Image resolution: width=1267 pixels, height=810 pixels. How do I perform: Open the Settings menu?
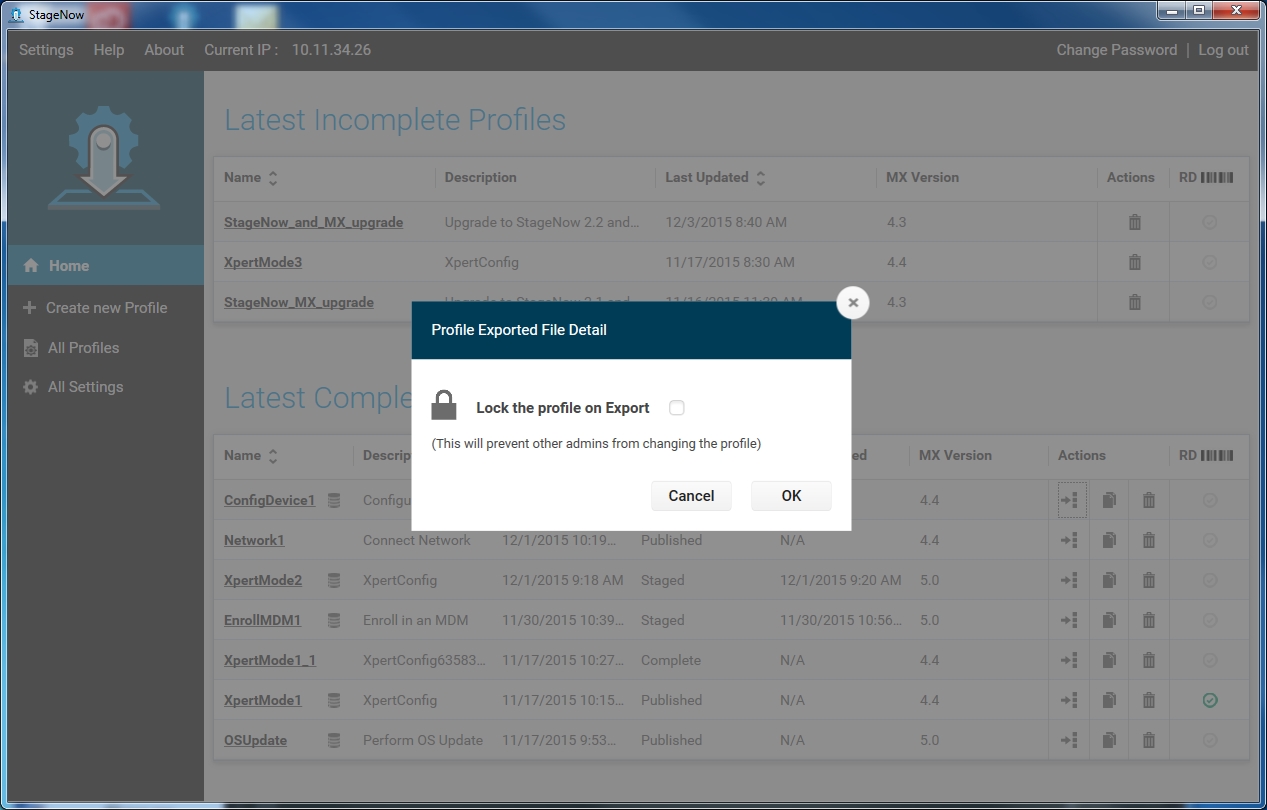click(x=46, y=50)
